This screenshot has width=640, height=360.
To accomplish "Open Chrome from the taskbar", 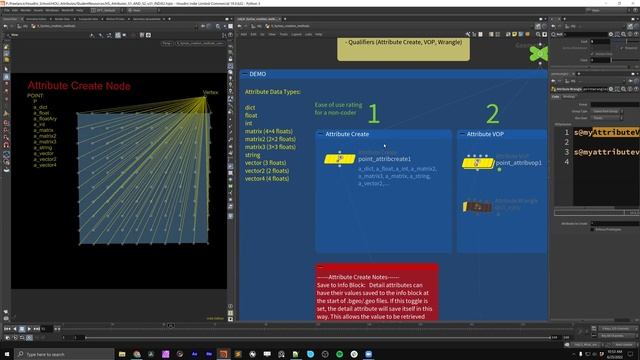I will 137,354.
